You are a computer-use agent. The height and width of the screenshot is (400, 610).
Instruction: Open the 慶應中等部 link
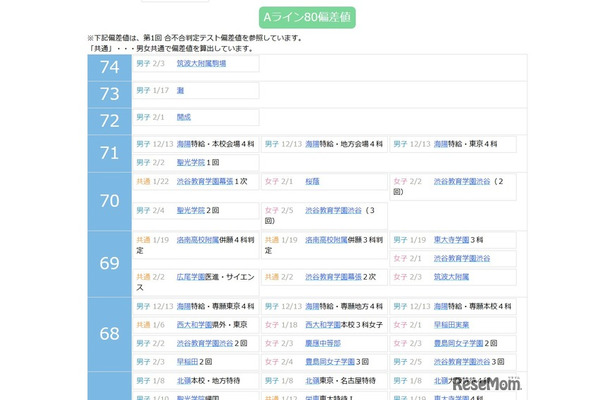coord(323,344)
